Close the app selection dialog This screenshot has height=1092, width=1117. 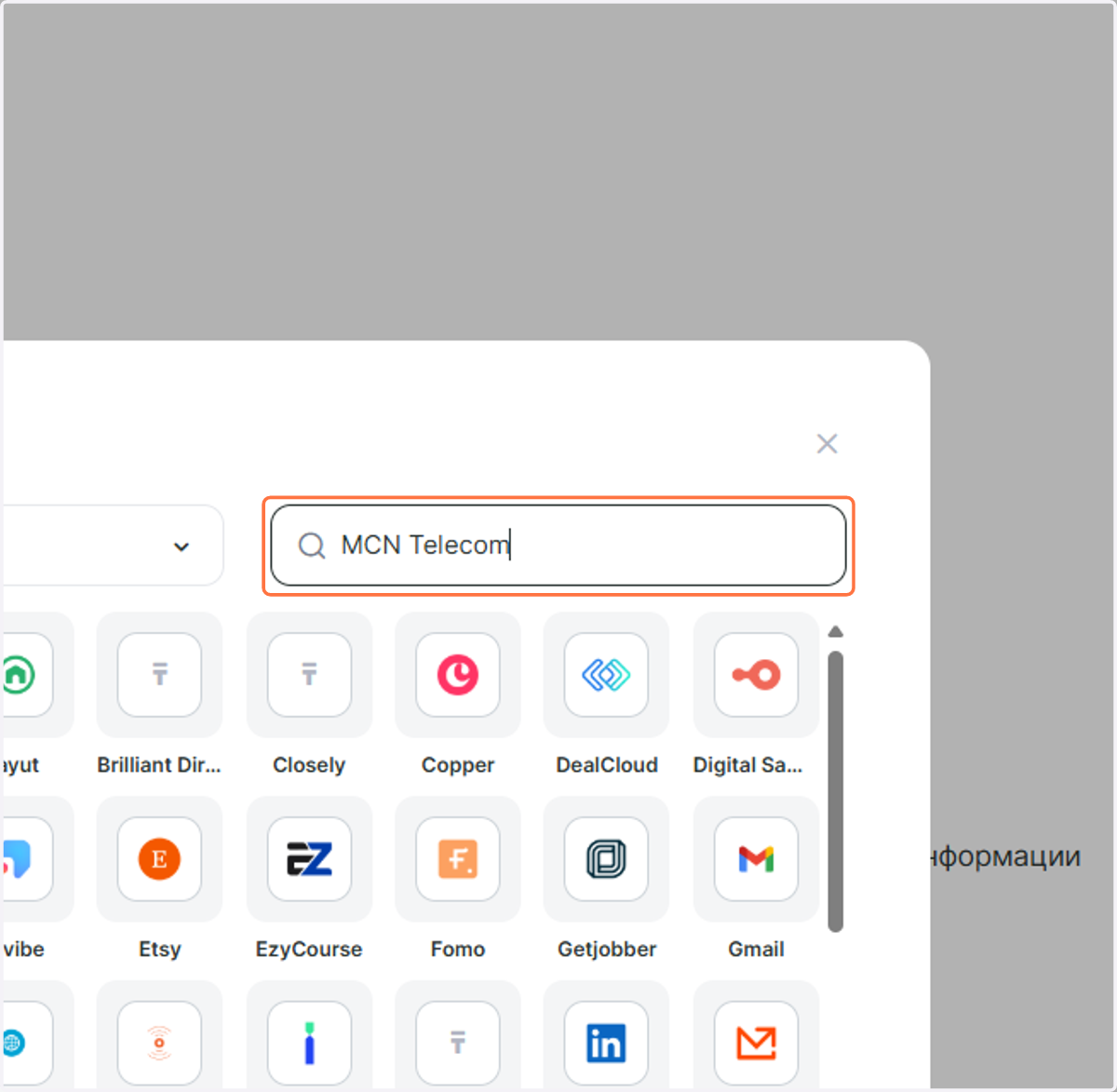pyautogui.click(x=827, y=443)
